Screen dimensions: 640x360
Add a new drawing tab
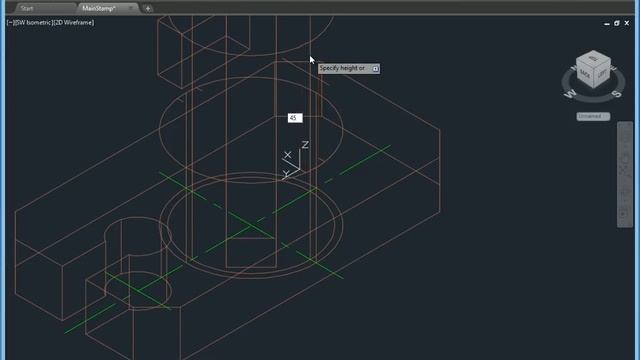pos(148,8)
